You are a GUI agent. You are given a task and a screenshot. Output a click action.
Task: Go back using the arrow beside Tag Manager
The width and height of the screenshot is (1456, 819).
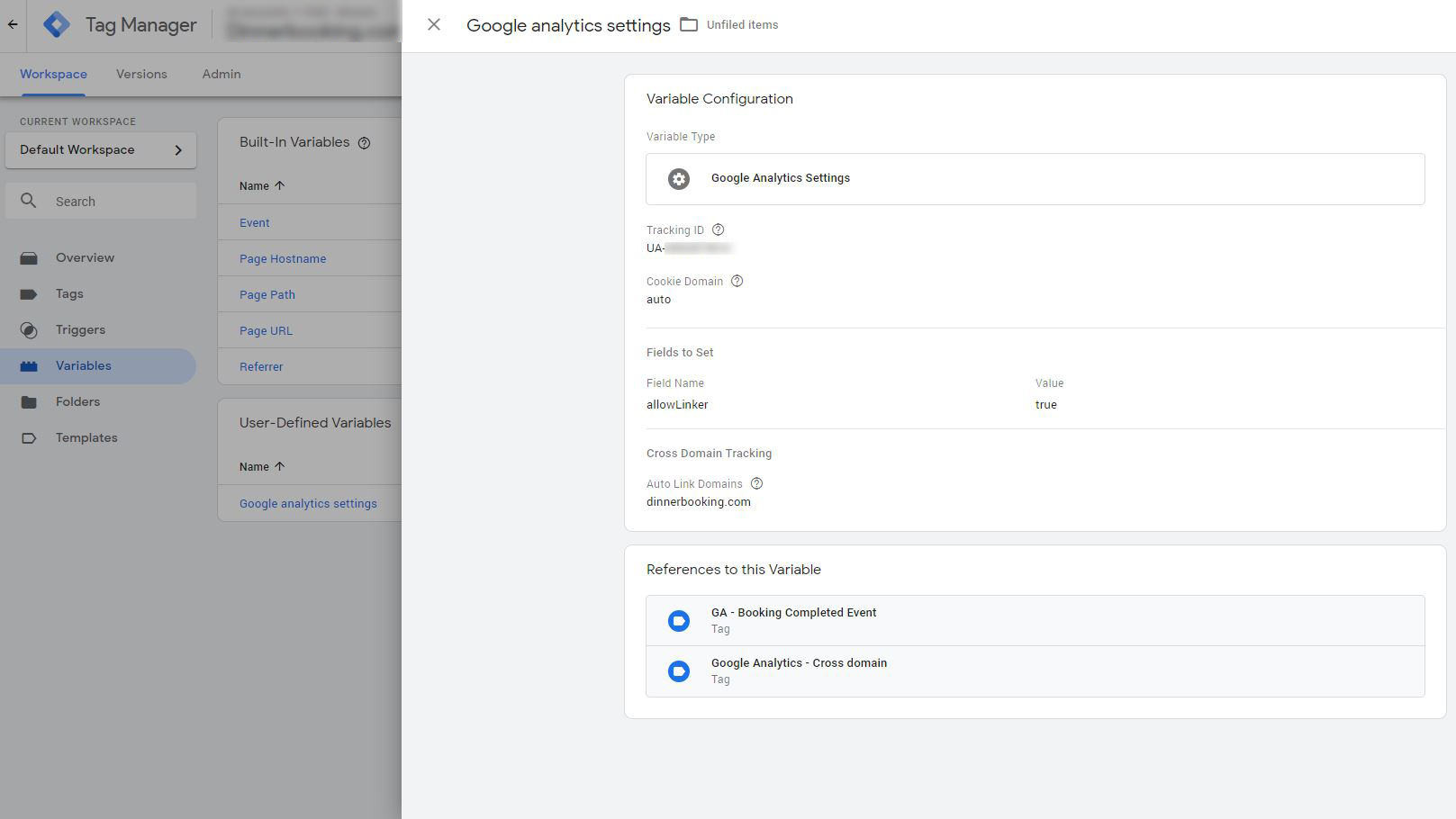[x=13, y=25]
